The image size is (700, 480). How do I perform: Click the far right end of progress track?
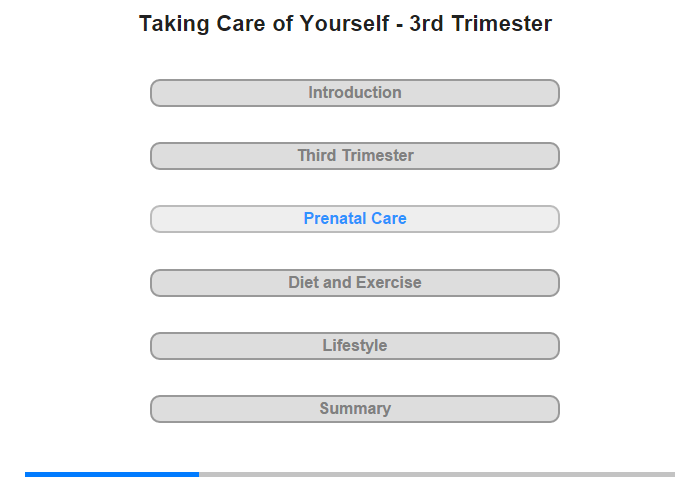point(671,474)
